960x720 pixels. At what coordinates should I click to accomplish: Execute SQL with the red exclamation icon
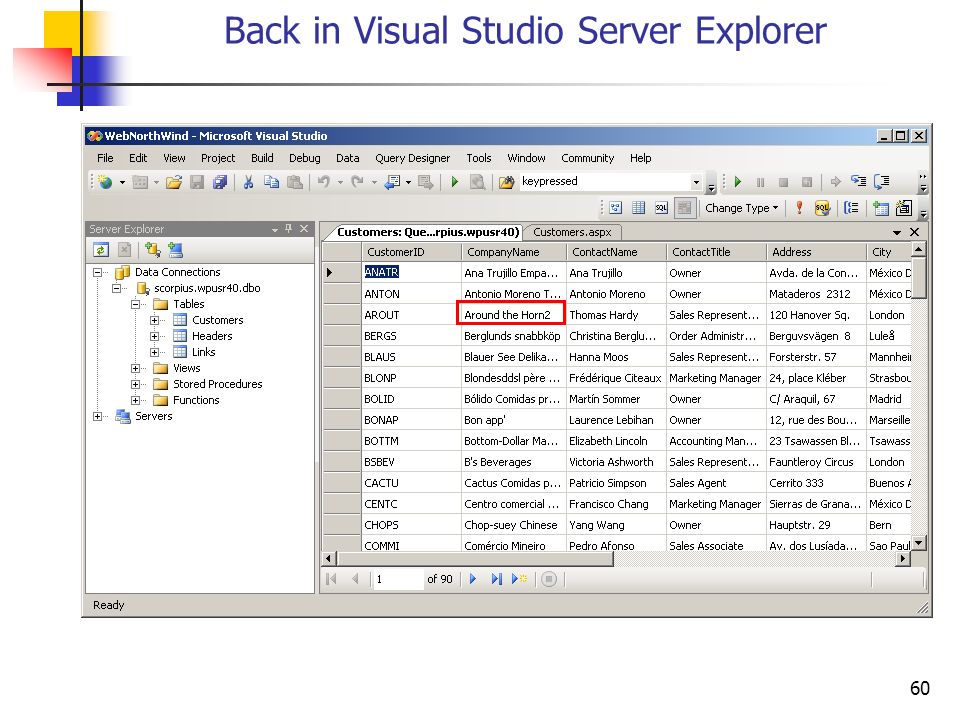pyautogui.click(x=799, y=208)
